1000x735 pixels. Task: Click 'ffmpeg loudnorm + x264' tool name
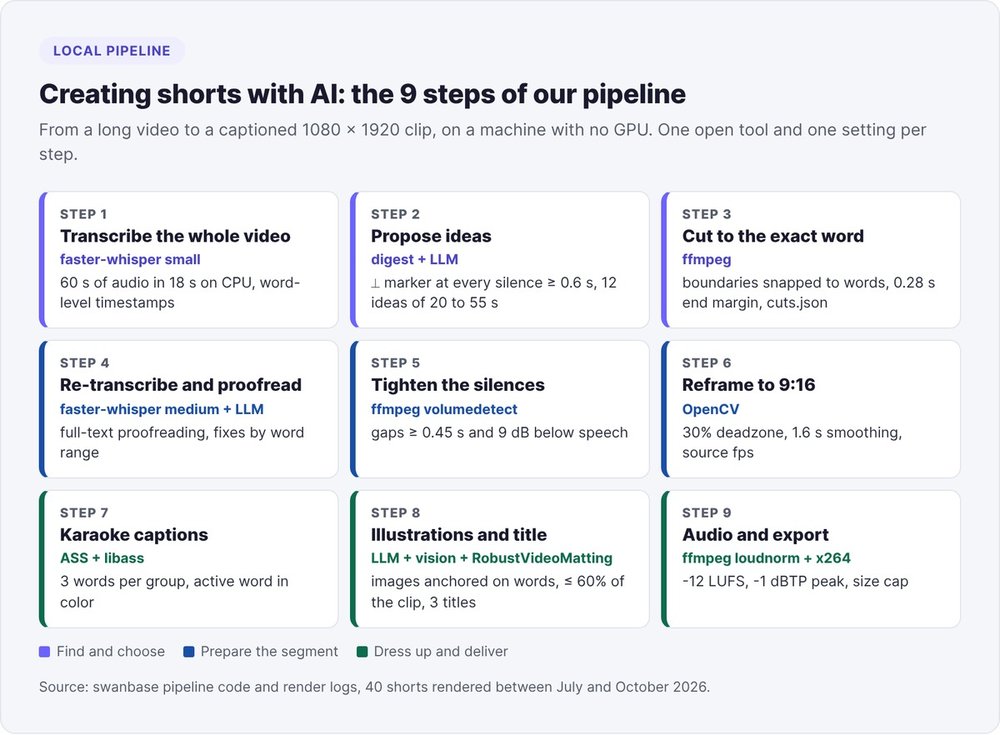pyautogui.click(x=767, y=558)
